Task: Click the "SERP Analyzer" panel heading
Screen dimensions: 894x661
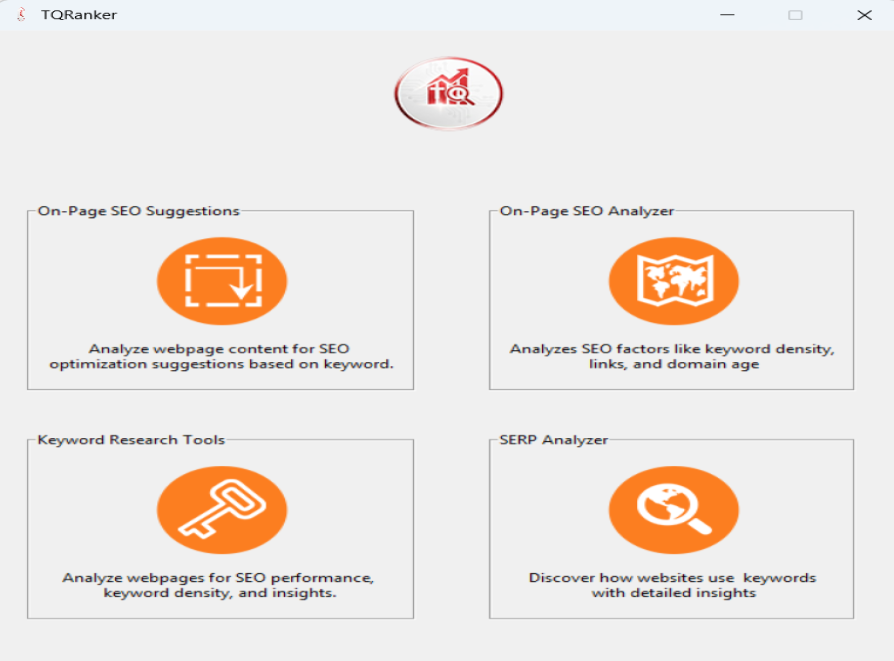Action: point(553,440)
